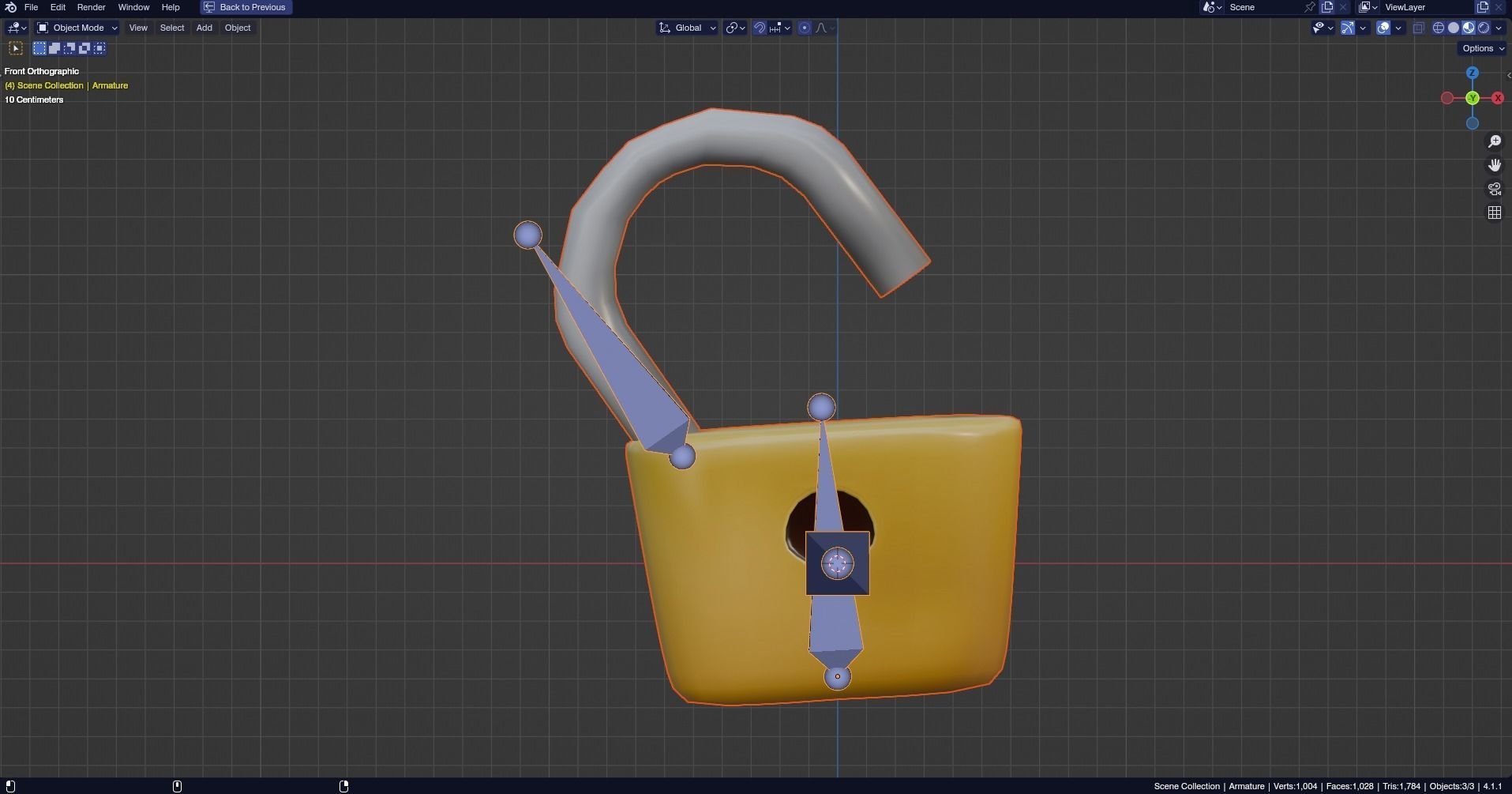The image size is (1512, 794).
Task: Click the Back to Previous button
Action: point(246,7)
